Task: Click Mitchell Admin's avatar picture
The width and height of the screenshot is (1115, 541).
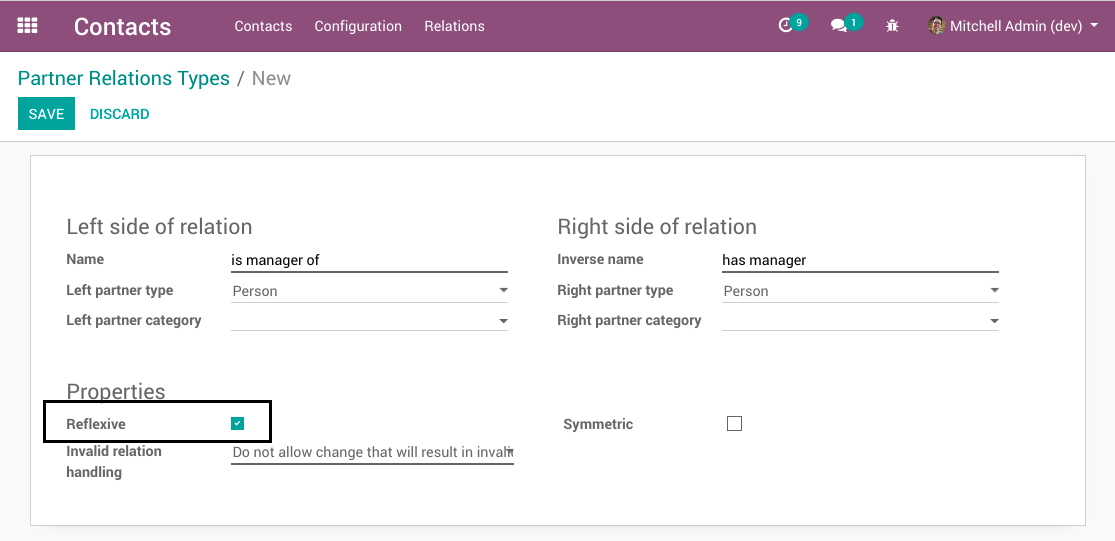Action: [936, 26]
